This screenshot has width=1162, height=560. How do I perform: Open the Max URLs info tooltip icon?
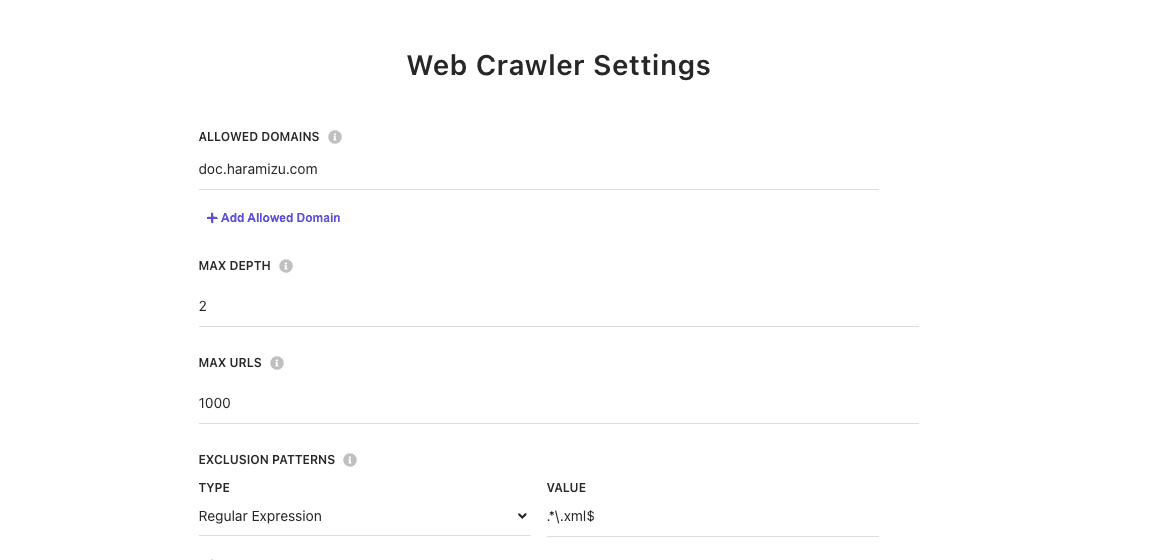277,363
